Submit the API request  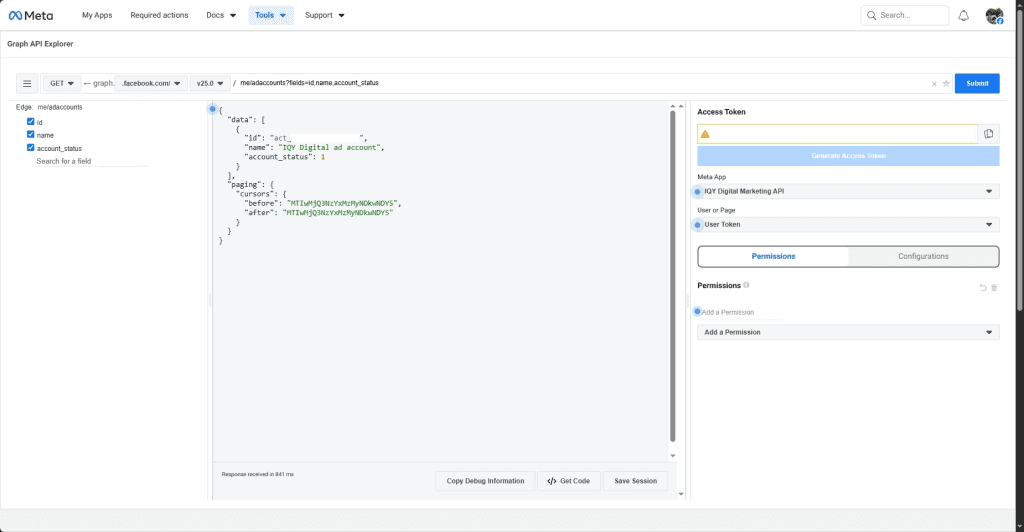point(977,84)
